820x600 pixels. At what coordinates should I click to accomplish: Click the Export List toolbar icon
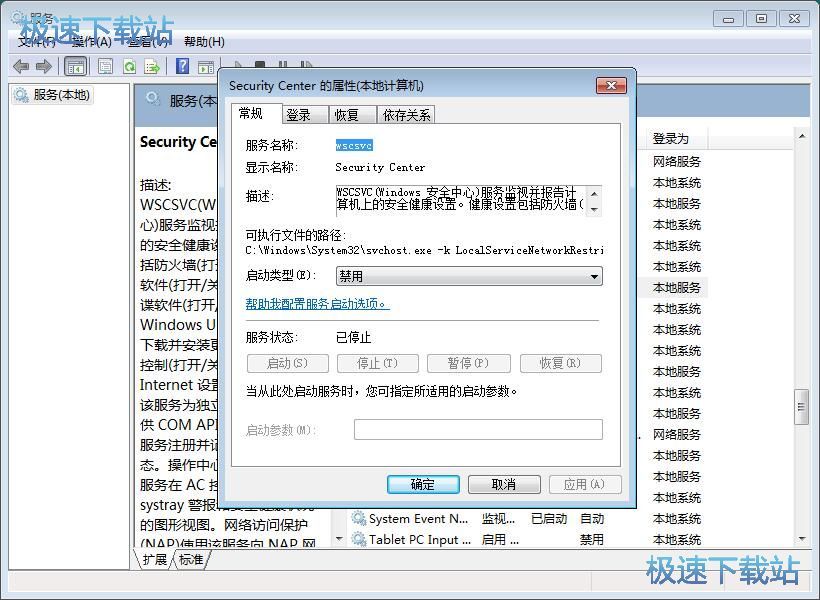click(x=152, y=66)
